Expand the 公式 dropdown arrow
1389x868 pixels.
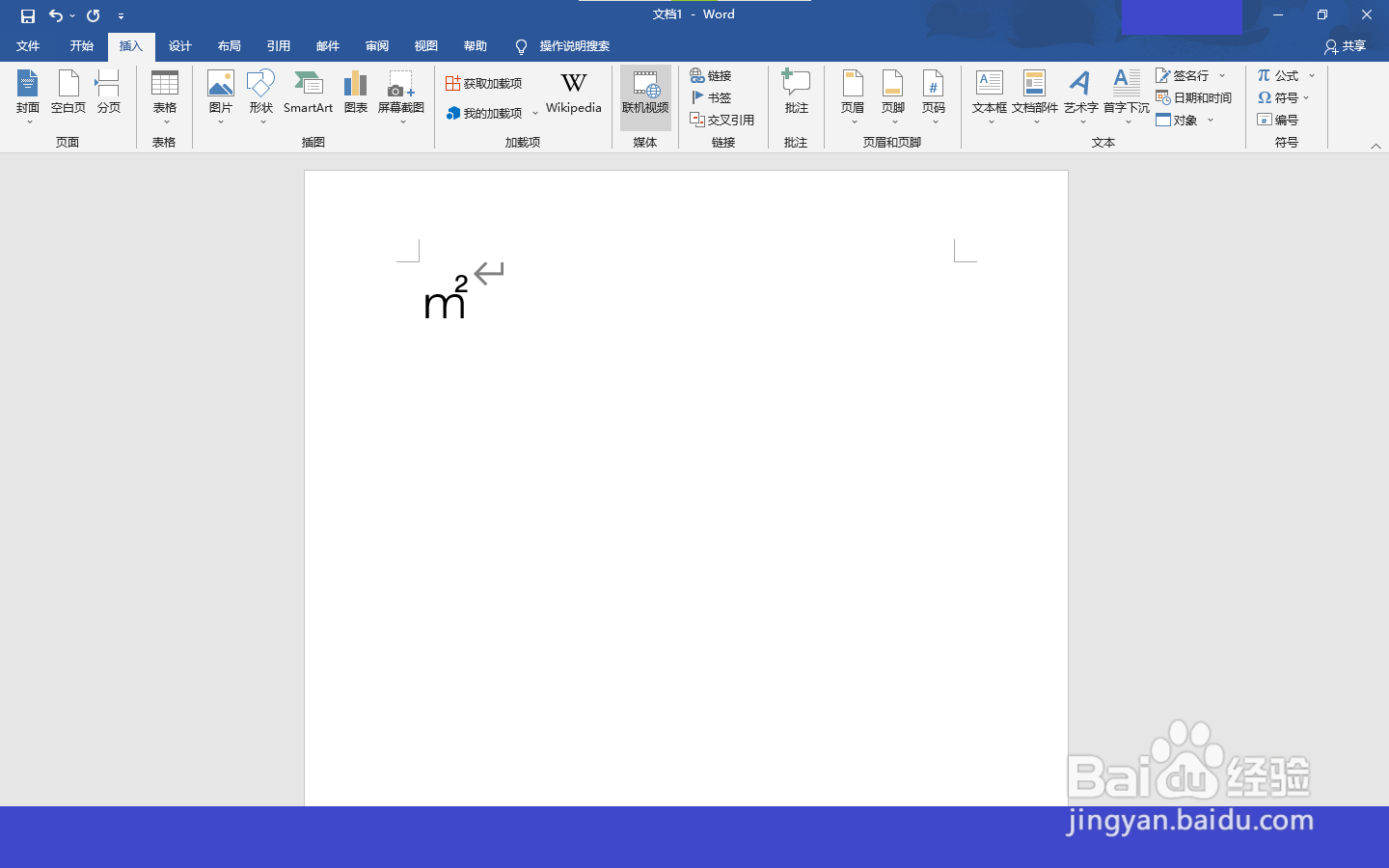[1312, 75]
